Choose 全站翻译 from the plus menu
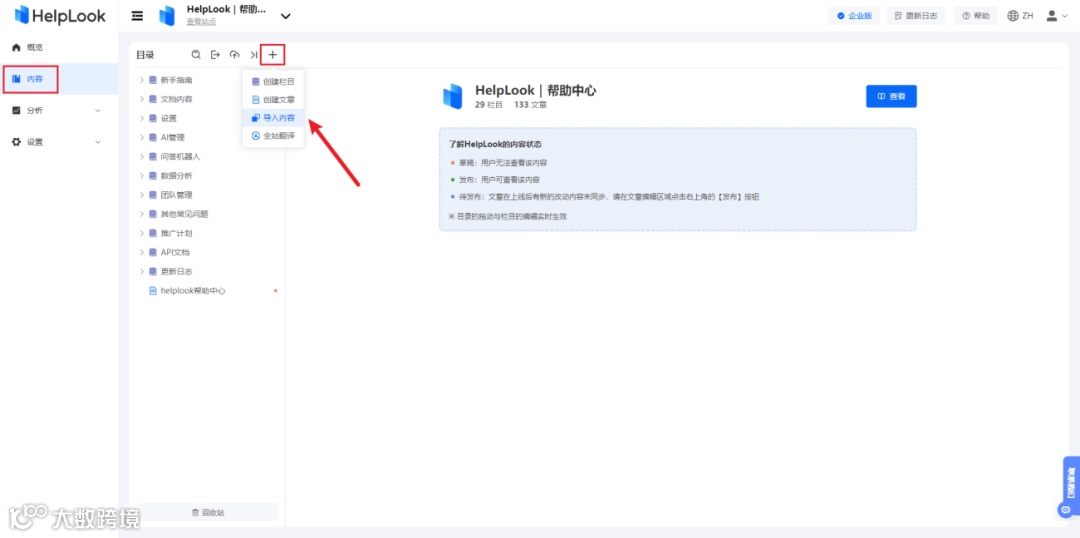Viewport: 1080px width, 538px height. (x=273, y=136)
